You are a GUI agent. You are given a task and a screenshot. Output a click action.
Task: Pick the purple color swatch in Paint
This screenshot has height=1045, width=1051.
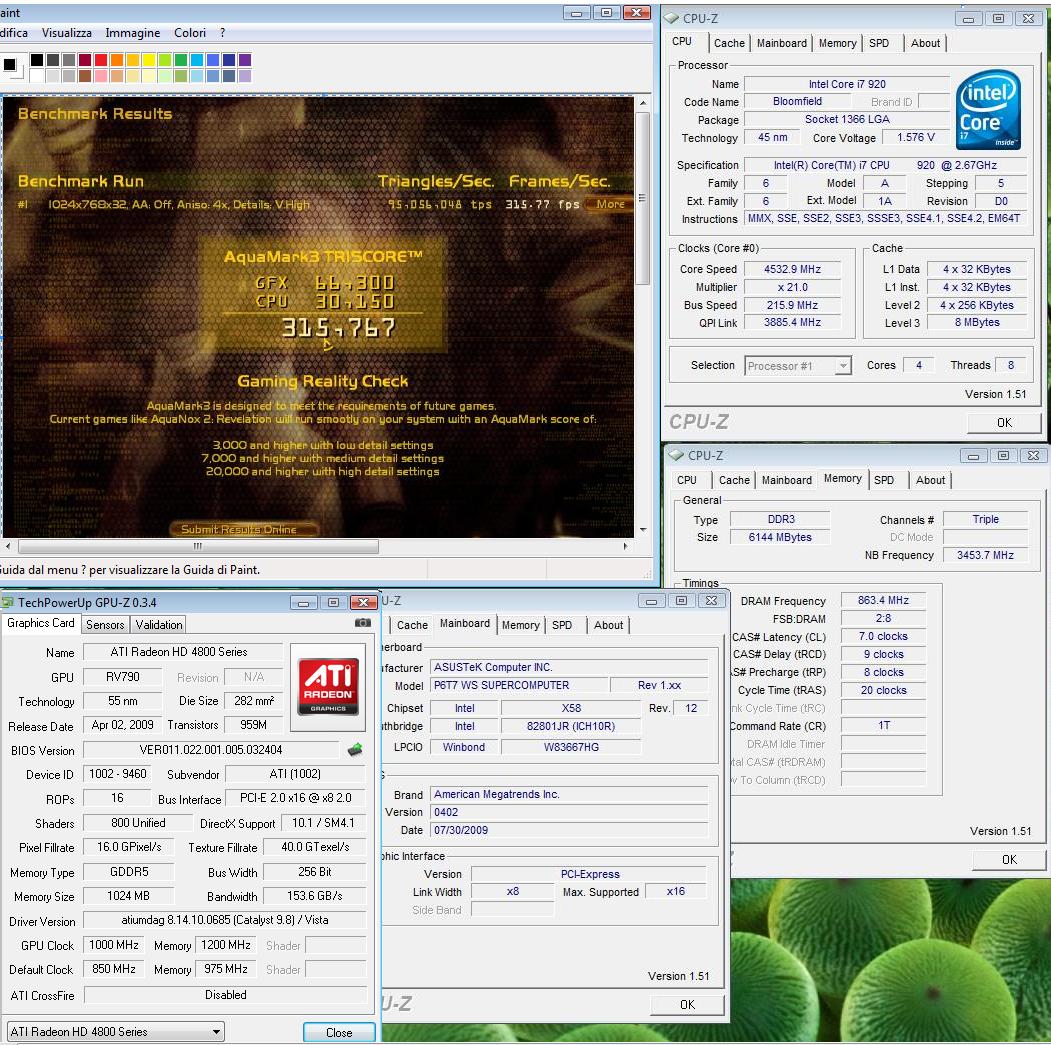click(x=245, y=60)
